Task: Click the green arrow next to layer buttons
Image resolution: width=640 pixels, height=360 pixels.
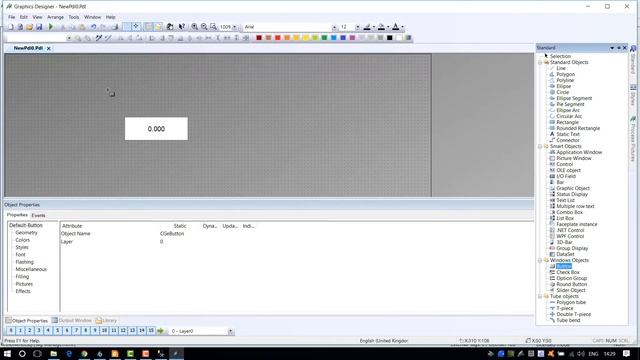Action: click(160, 331)
